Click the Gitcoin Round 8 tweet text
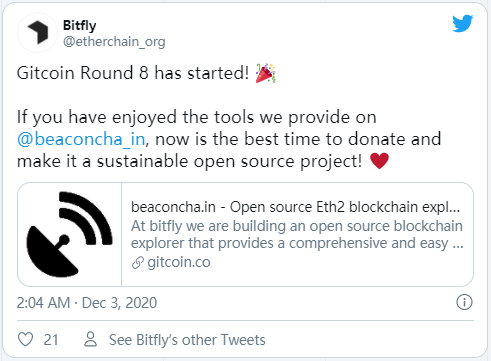The width and height of the screenshot is (491, 361). [x=133, y=73]
